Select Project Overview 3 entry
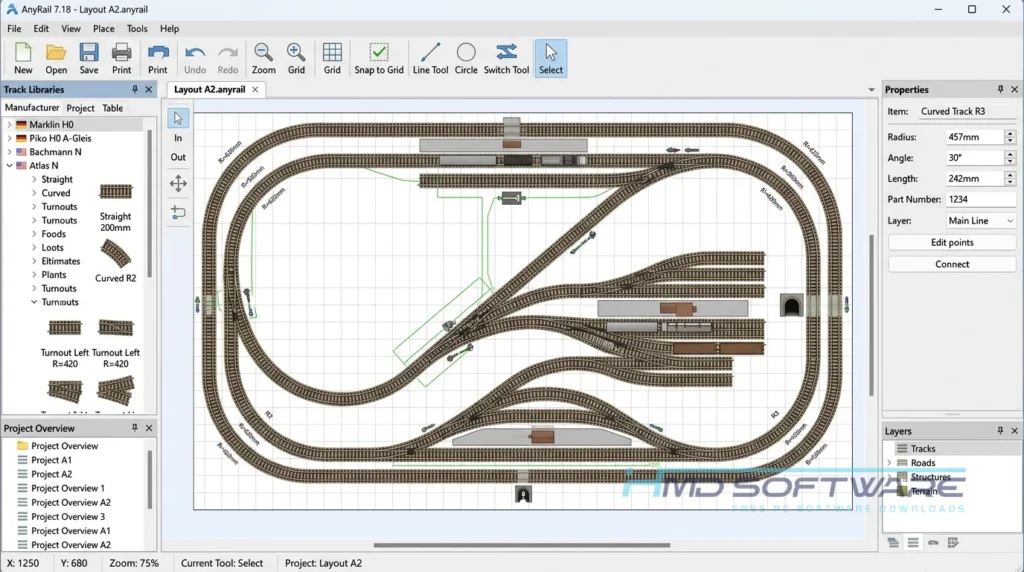Image resolution: width=1024 pixels, height=572 pixels. [x=68, y=516]
